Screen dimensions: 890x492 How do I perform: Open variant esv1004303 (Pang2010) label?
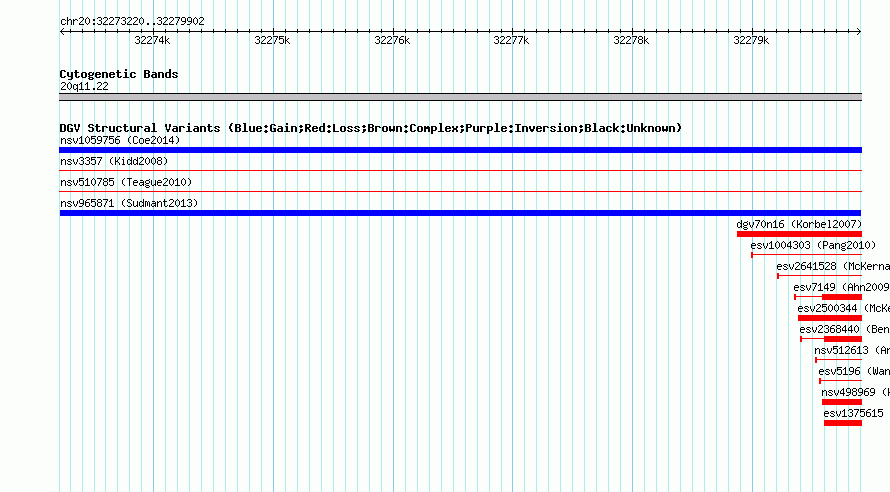813,245
